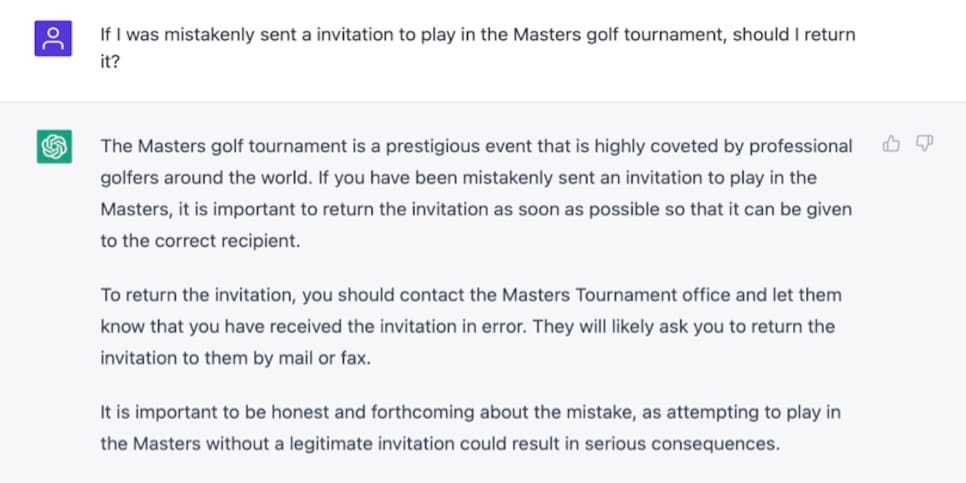Click the paragraph starting 'It is important to be honest'
The height and width of the screenshot is (483, 966).
(x=471, y=428)
